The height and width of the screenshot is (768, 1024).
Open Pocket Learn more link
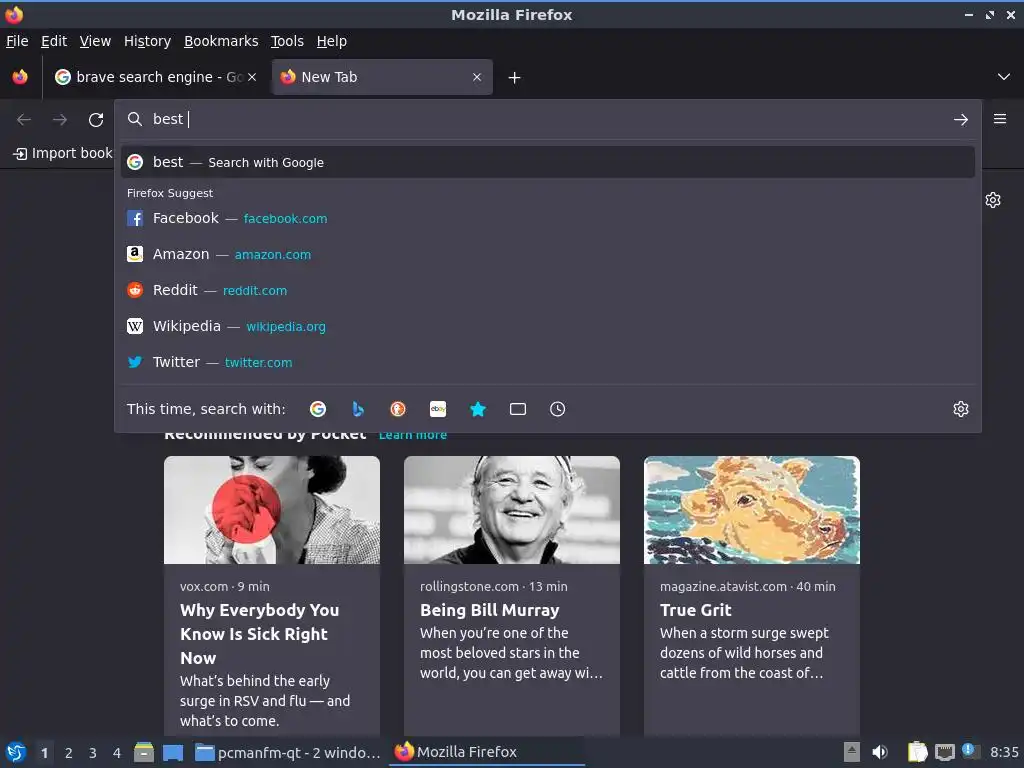pos(413,435)
